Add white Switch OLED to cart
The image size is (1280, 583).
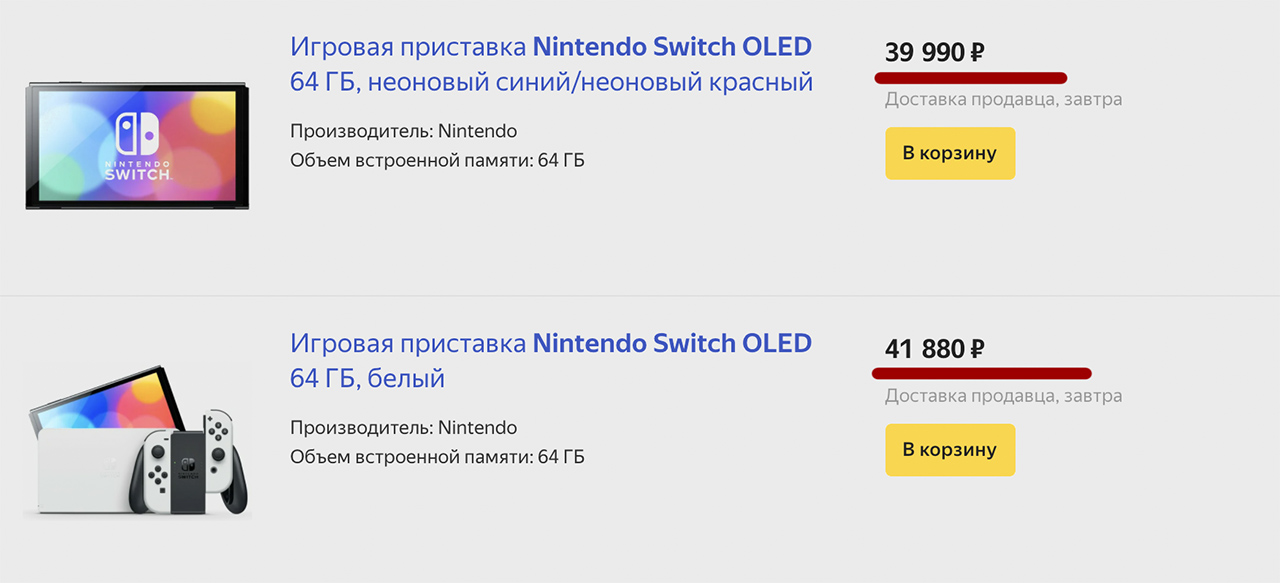point(949,449)
